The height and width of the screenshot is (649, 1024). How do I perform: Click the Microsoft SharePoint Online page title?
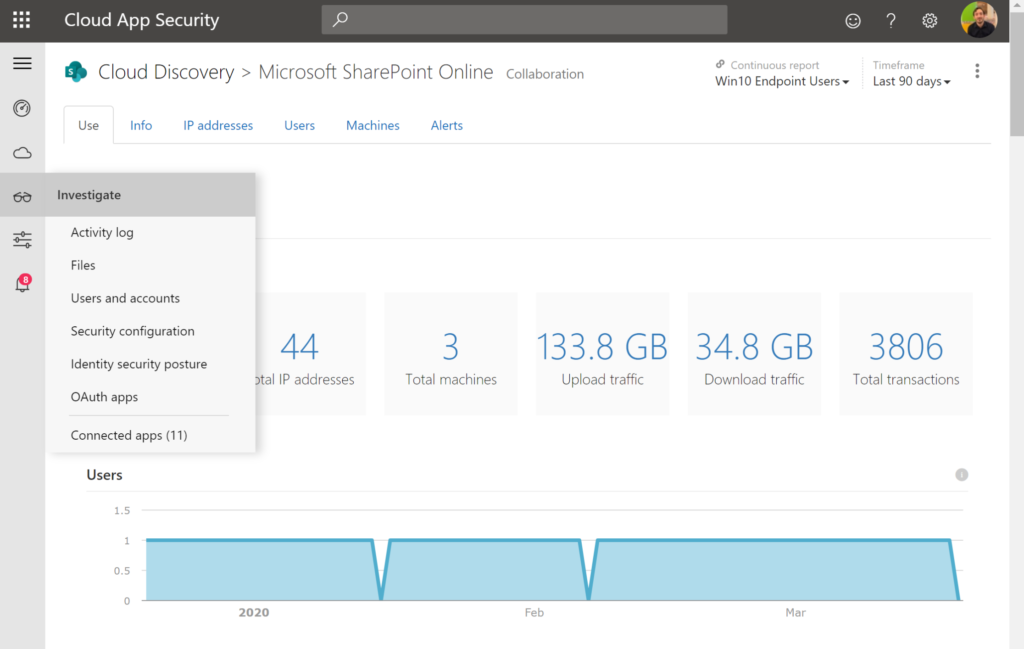[x=376, y=72]
